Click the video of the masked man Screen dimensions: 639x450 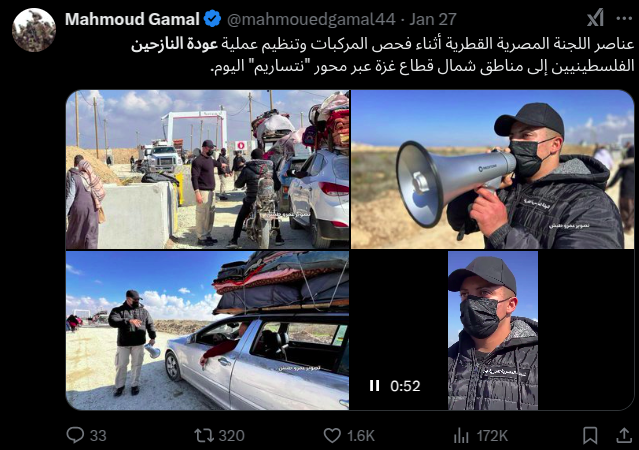(493, 331)
